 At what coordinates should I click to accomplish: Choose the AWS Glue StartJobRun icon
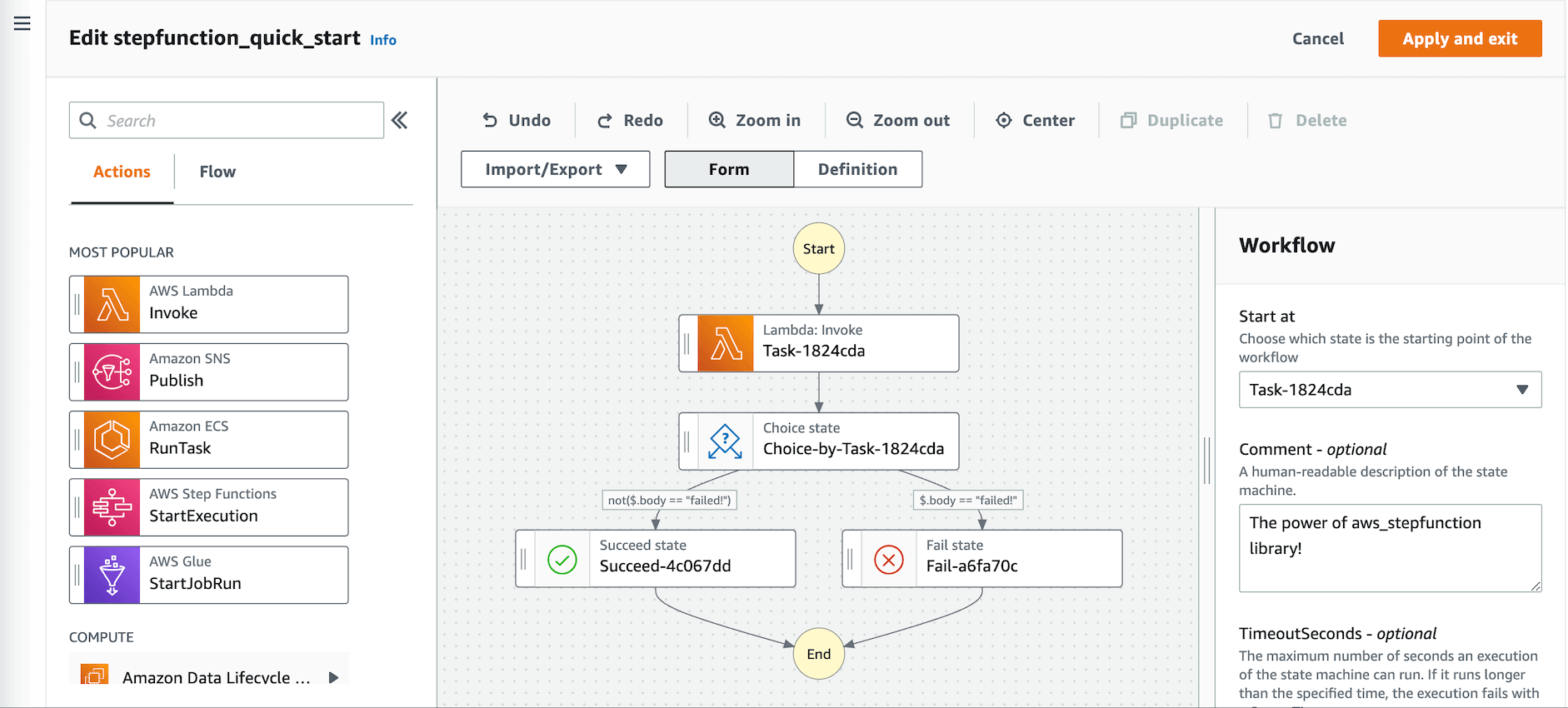pos(112,575)
